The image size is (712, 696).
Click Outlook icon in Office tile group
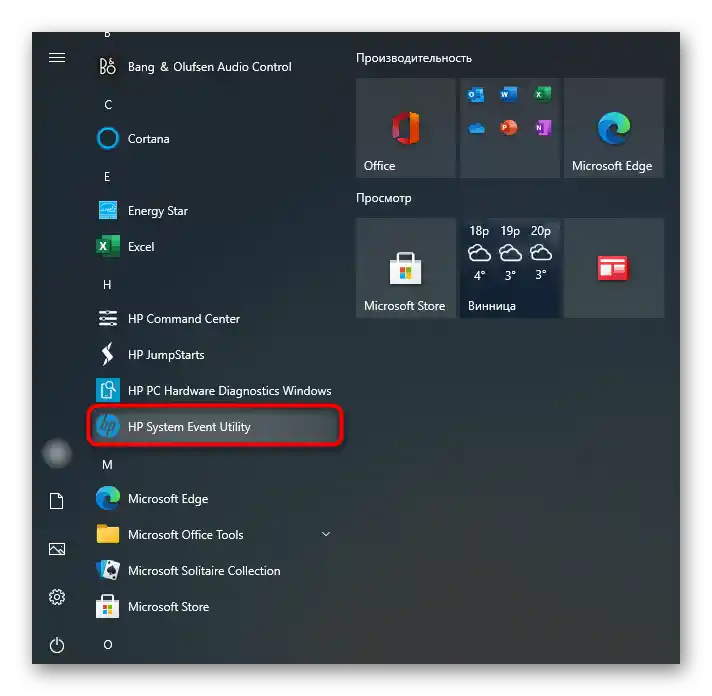pos(476,94)
